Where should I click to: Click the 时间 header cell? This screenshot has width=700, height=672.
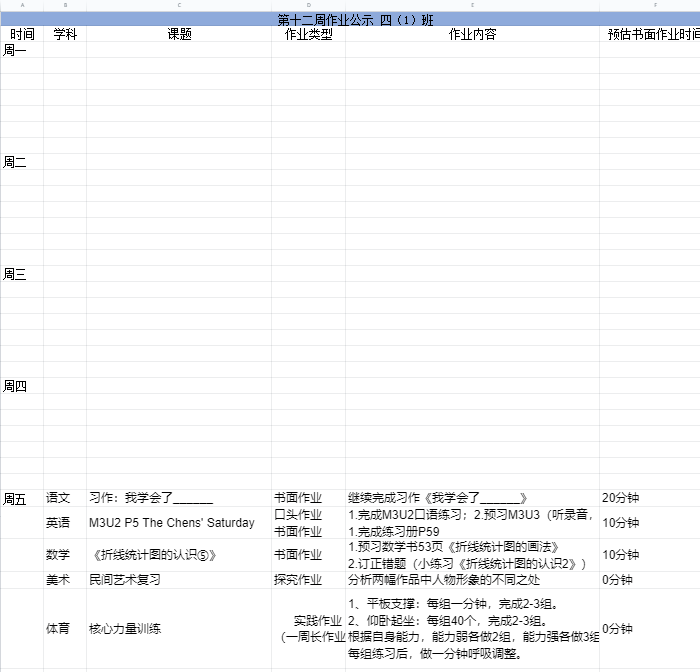(x=22, y=34)
